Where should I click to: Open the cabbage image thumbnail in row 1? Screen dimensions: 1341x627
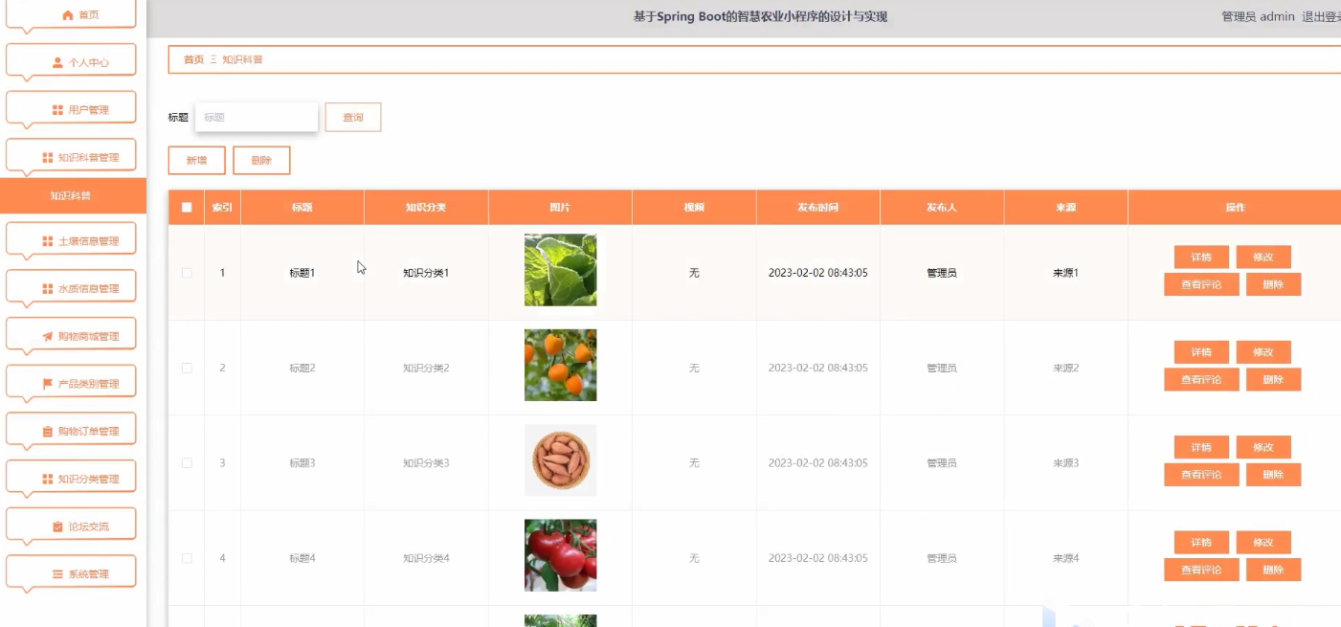[560, 270]
